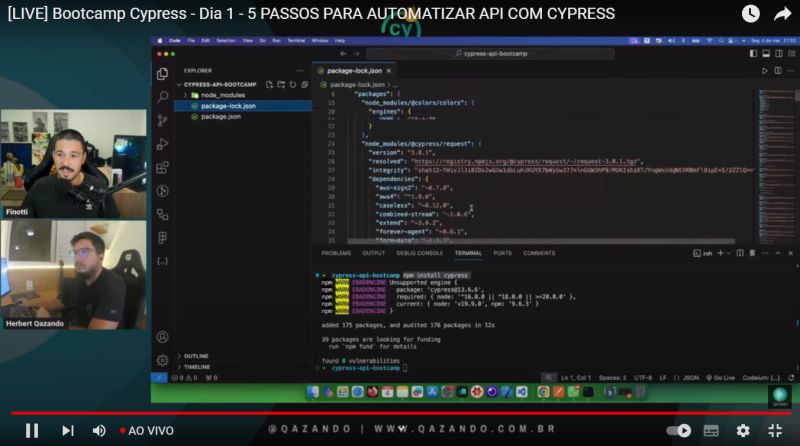The height and width of the screenshot is (446, 800).
Task: Pause the YouTube video
Action: tap(32, 431)
